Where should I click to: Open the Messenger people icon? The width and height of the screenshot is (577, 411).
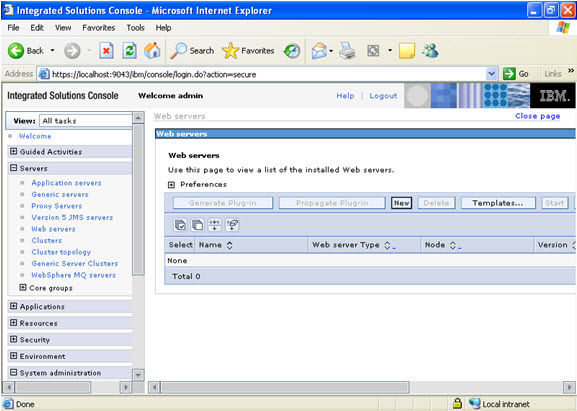point(430,51)
